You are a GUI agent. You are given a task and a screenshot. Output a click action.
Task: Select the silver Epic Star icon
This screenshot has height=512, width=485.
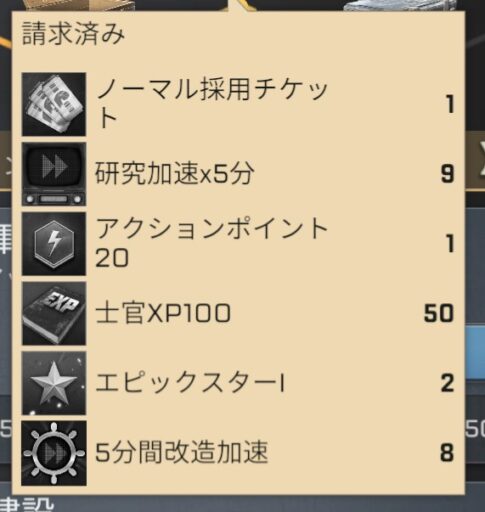(x=54, y=383)
